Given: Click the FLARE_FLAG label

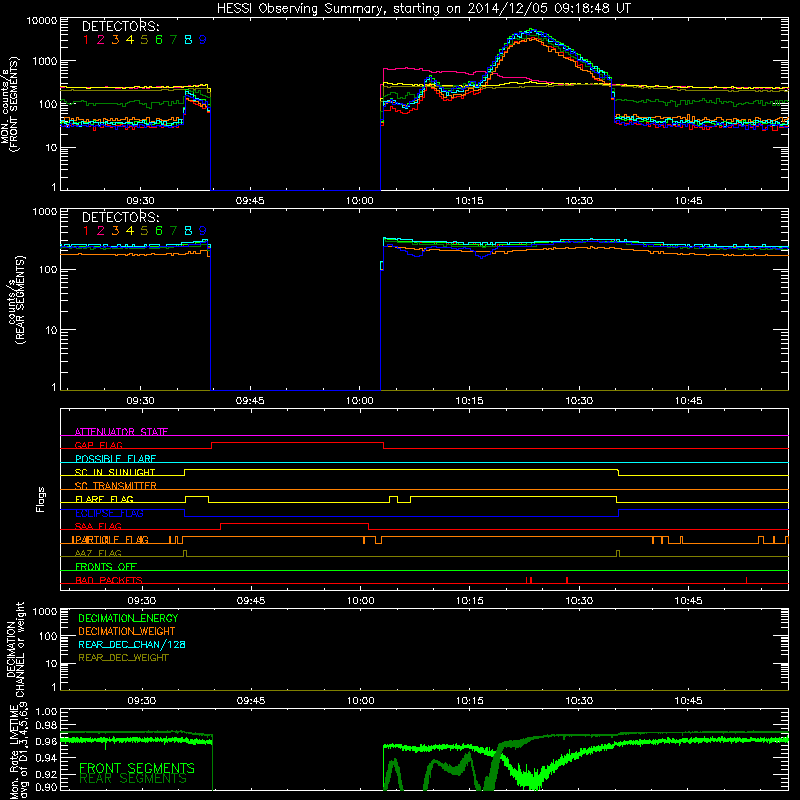Looking at the screenshot, I should point(104,499).
